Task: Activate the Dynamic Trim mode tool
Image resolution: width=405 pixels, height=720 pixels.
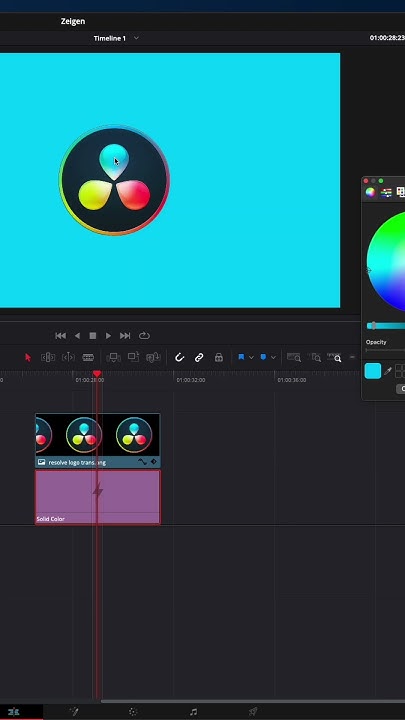Action: click(x=68, y=357)
